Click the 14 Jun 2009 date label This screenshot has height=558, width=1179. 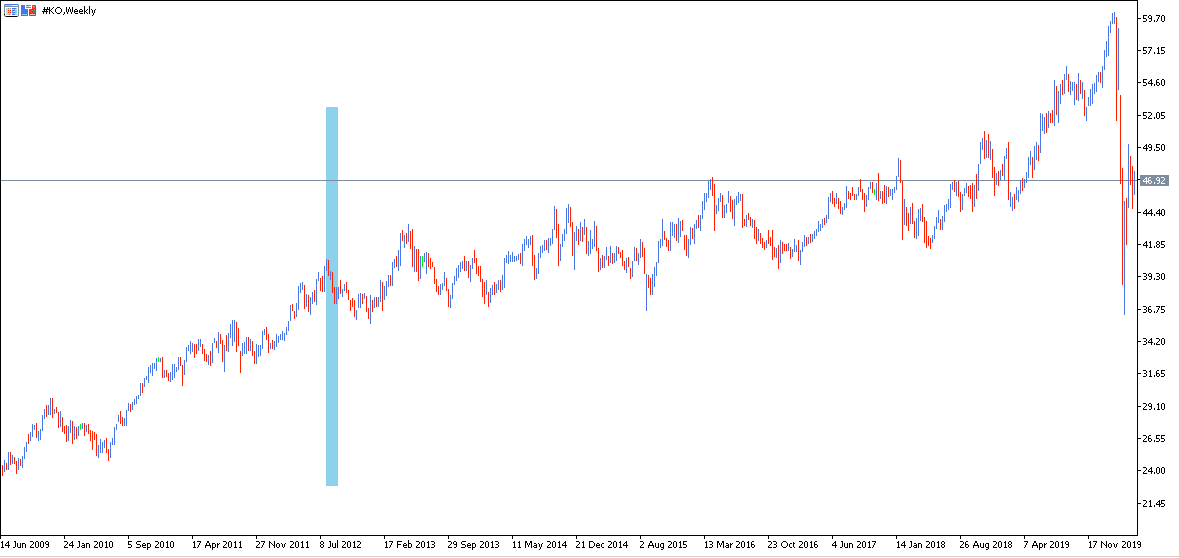[x=26, y=543]
